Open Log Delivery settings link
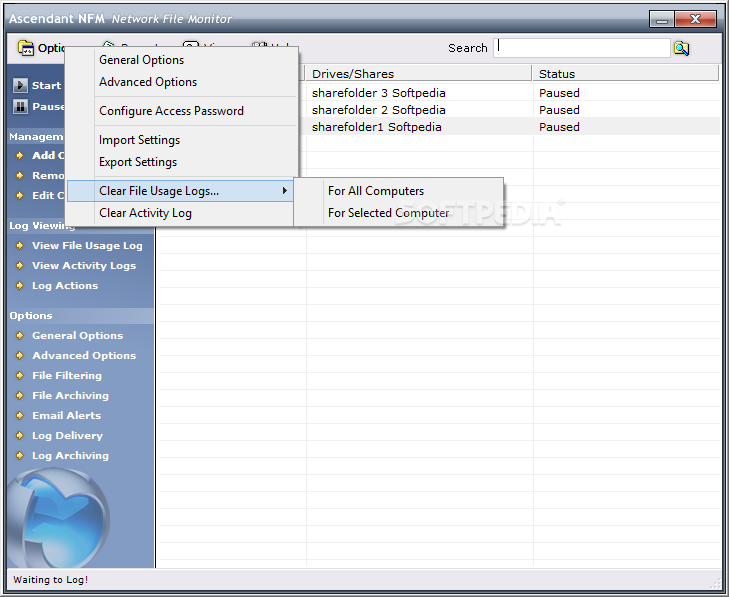 [x=67, y=435]
